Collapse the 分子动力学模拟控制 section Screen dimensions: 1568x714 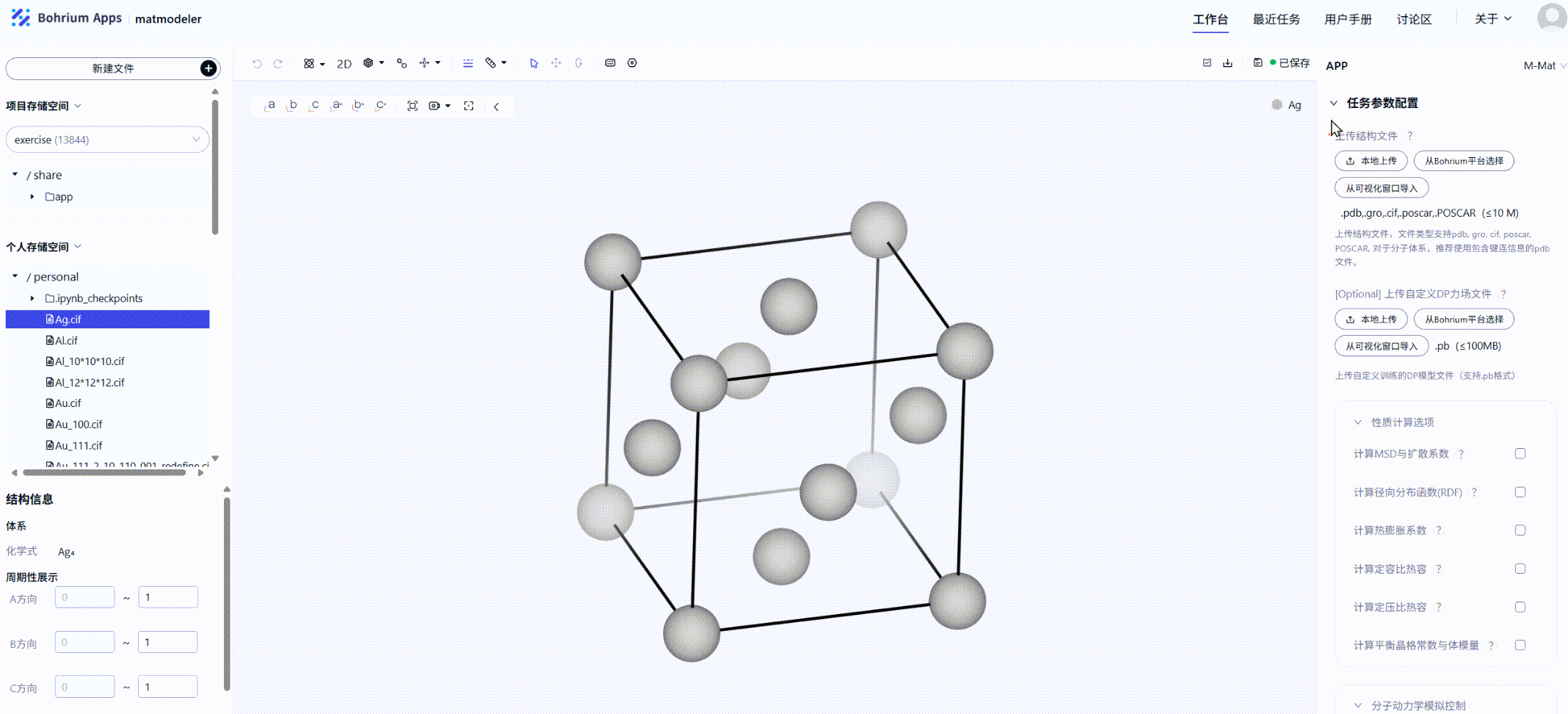1358,705
